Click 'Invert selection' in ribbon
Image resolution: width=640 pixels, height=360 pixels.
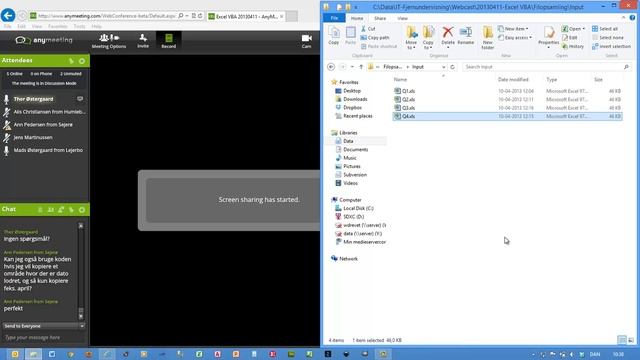611,47
